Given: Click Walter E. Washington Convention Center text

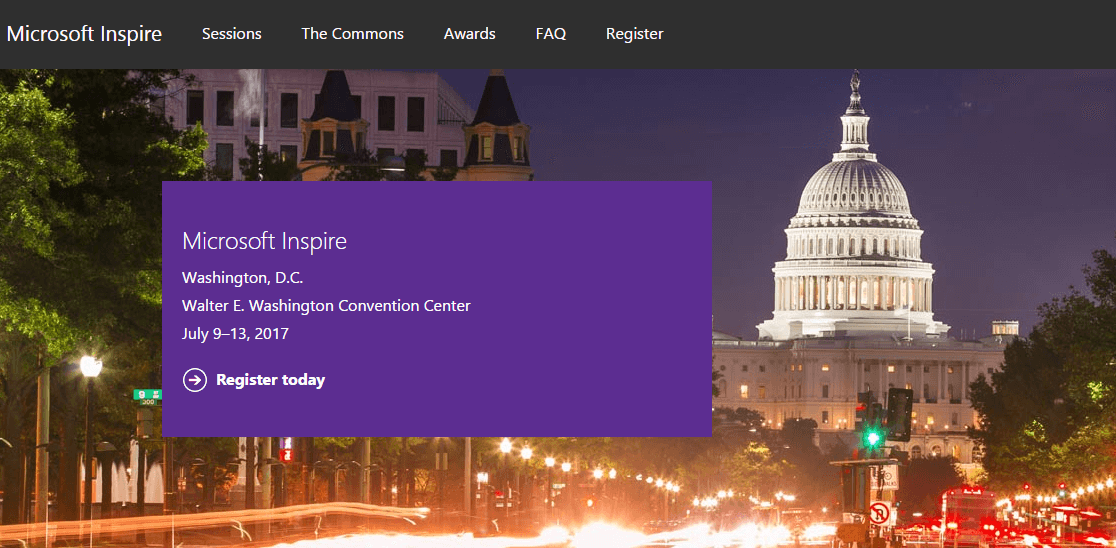Looking at the screenshot, I should (x=326, y=306).
